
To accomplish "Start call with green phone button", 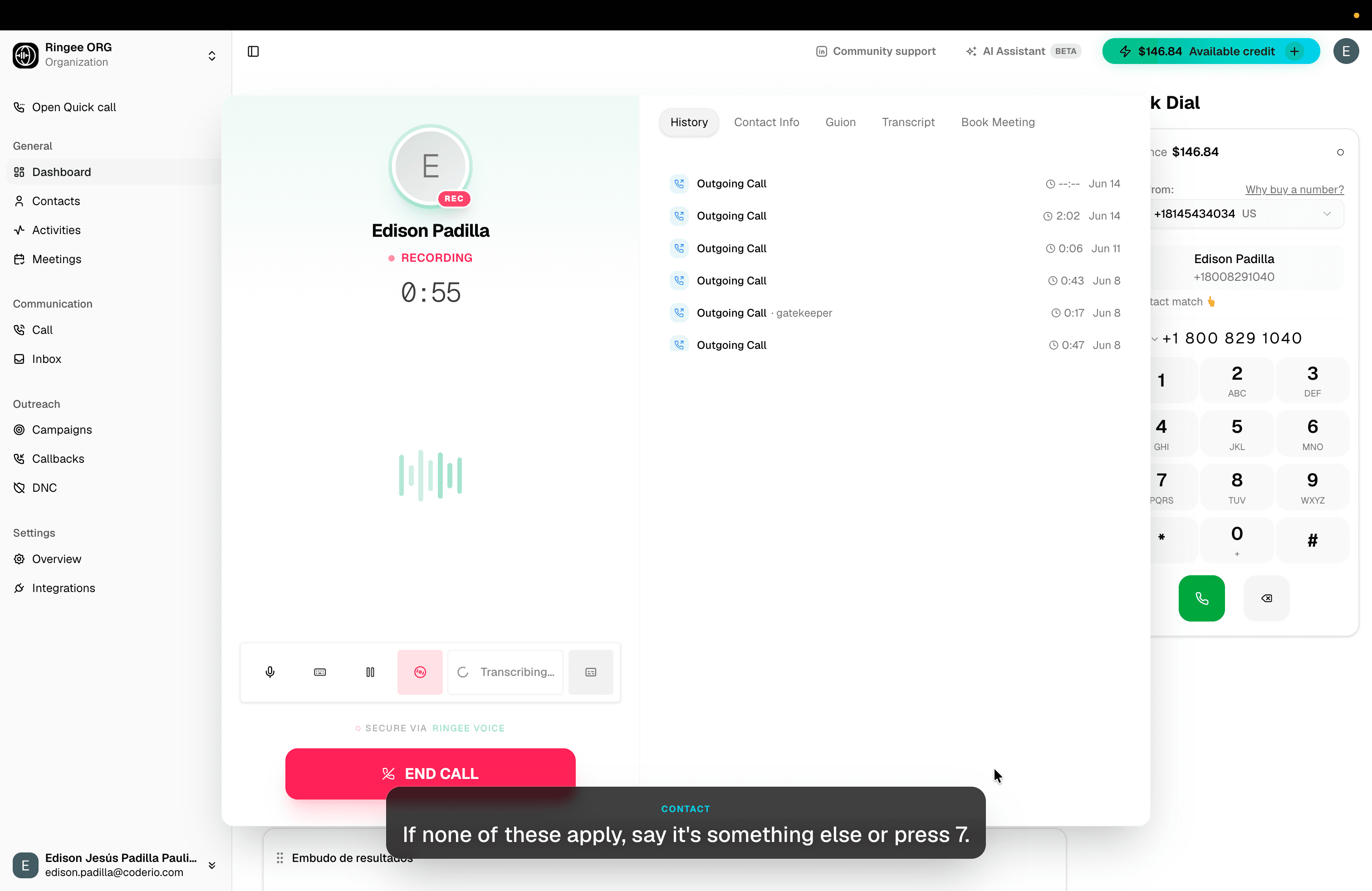I will click(1201, 598).
